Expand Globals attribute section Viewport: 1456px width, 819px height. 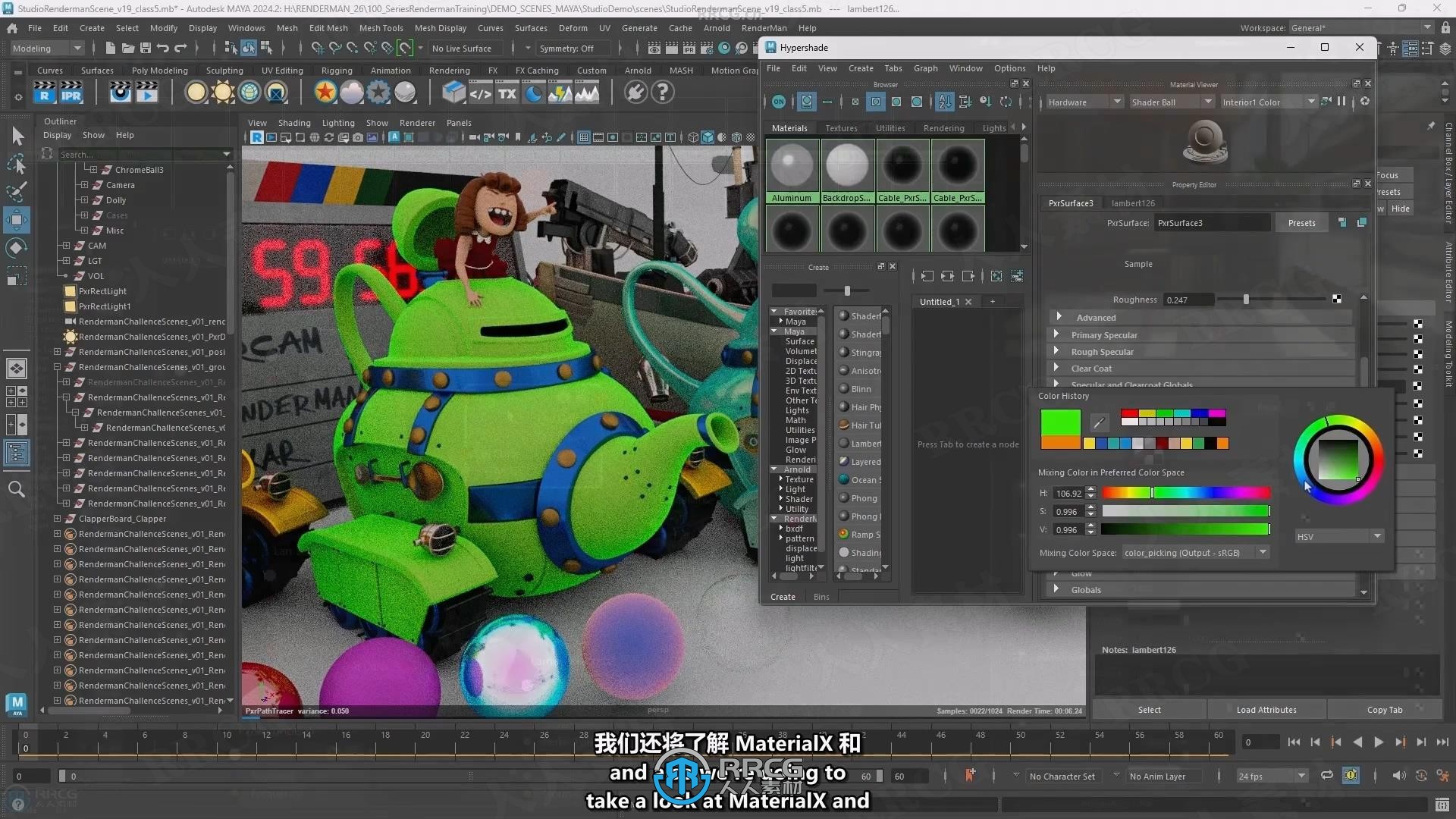pyautogui.click(x=1056, y=589)
